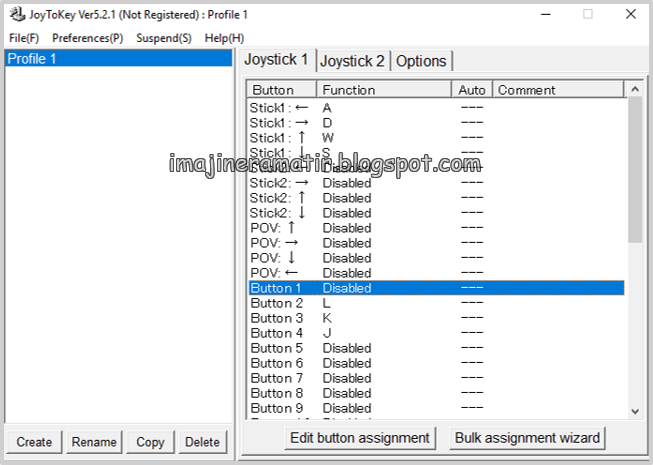Select the Button 3 row mapped to K

[436, 318]
